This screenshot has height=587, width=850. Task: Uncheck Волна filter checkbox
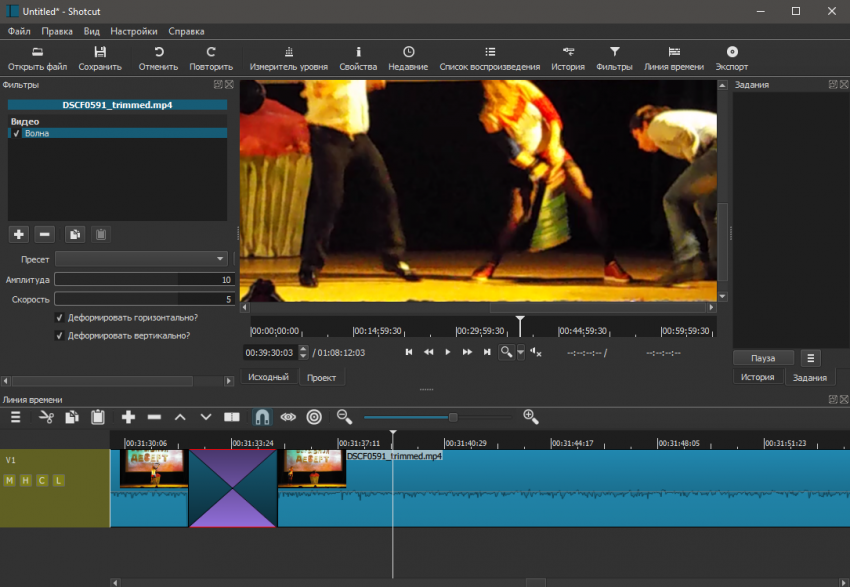[x=16, y=133]
